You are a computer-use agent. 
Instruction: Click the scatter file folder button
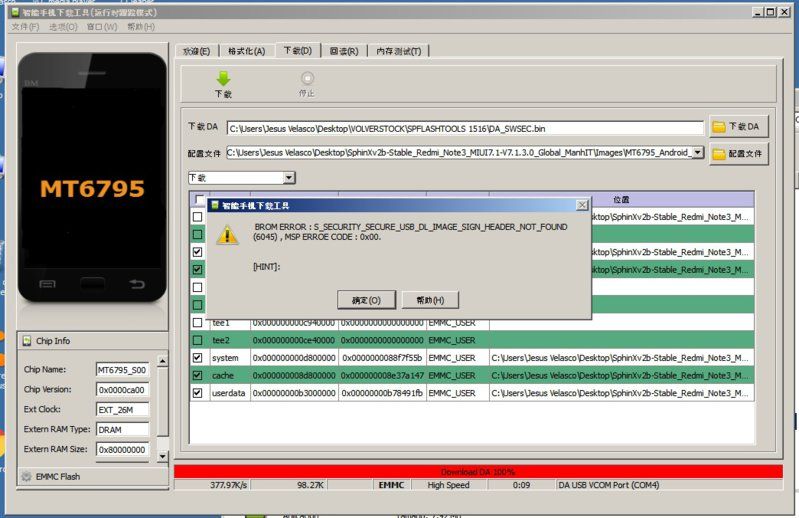[738, 153]
